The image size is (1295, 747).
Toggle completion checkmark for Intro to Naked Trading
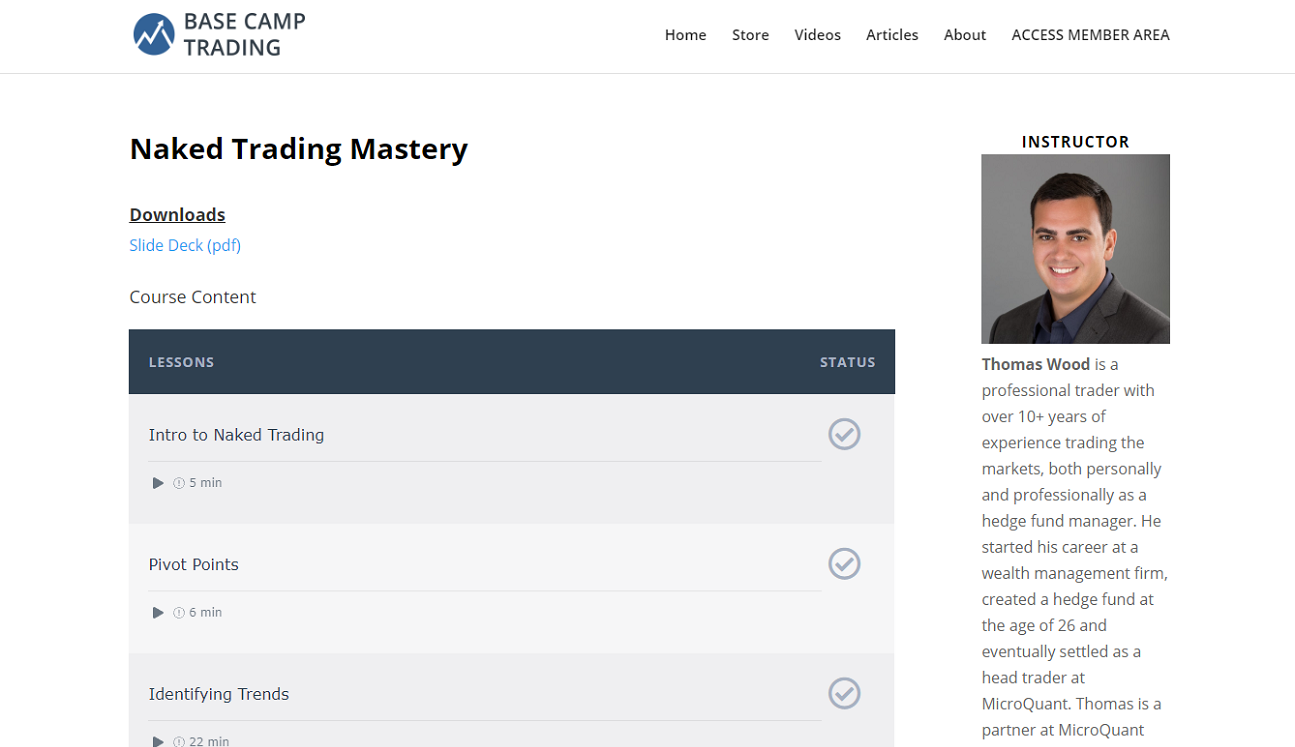844,434
